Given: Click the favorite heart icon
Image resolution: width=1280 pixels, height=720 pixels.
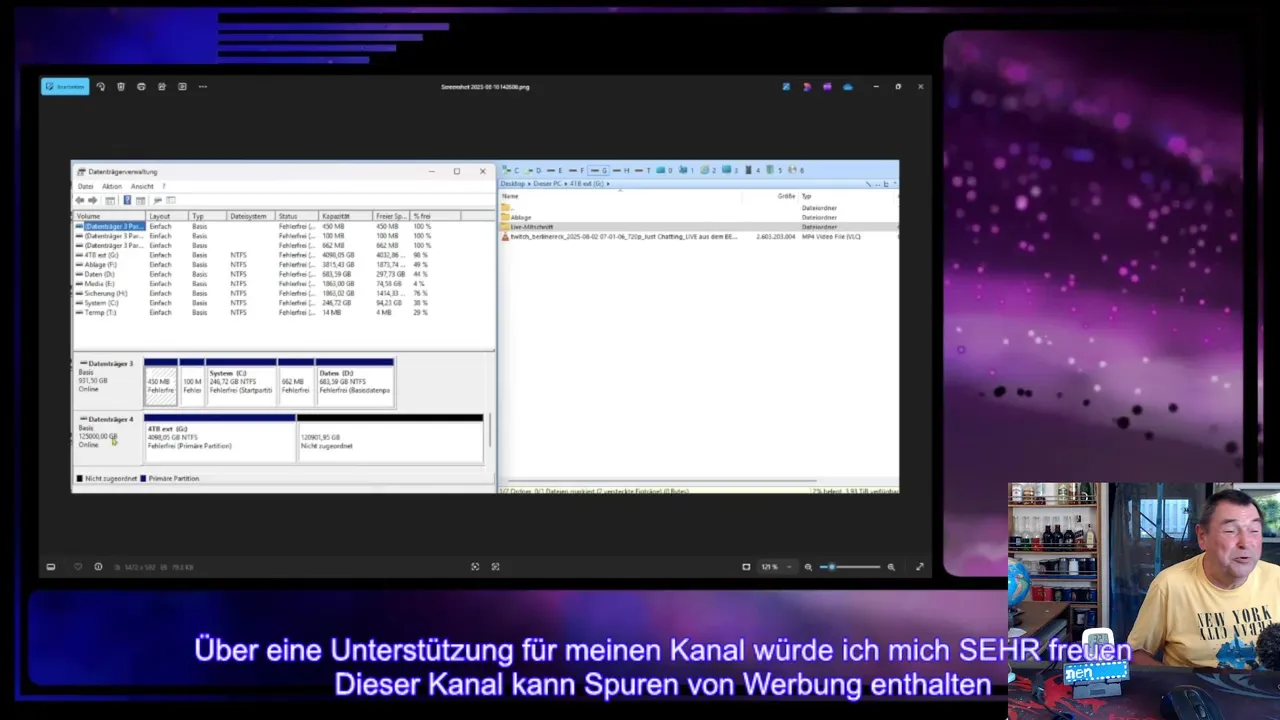Looking at the screenshot, I should click(78, 567).
